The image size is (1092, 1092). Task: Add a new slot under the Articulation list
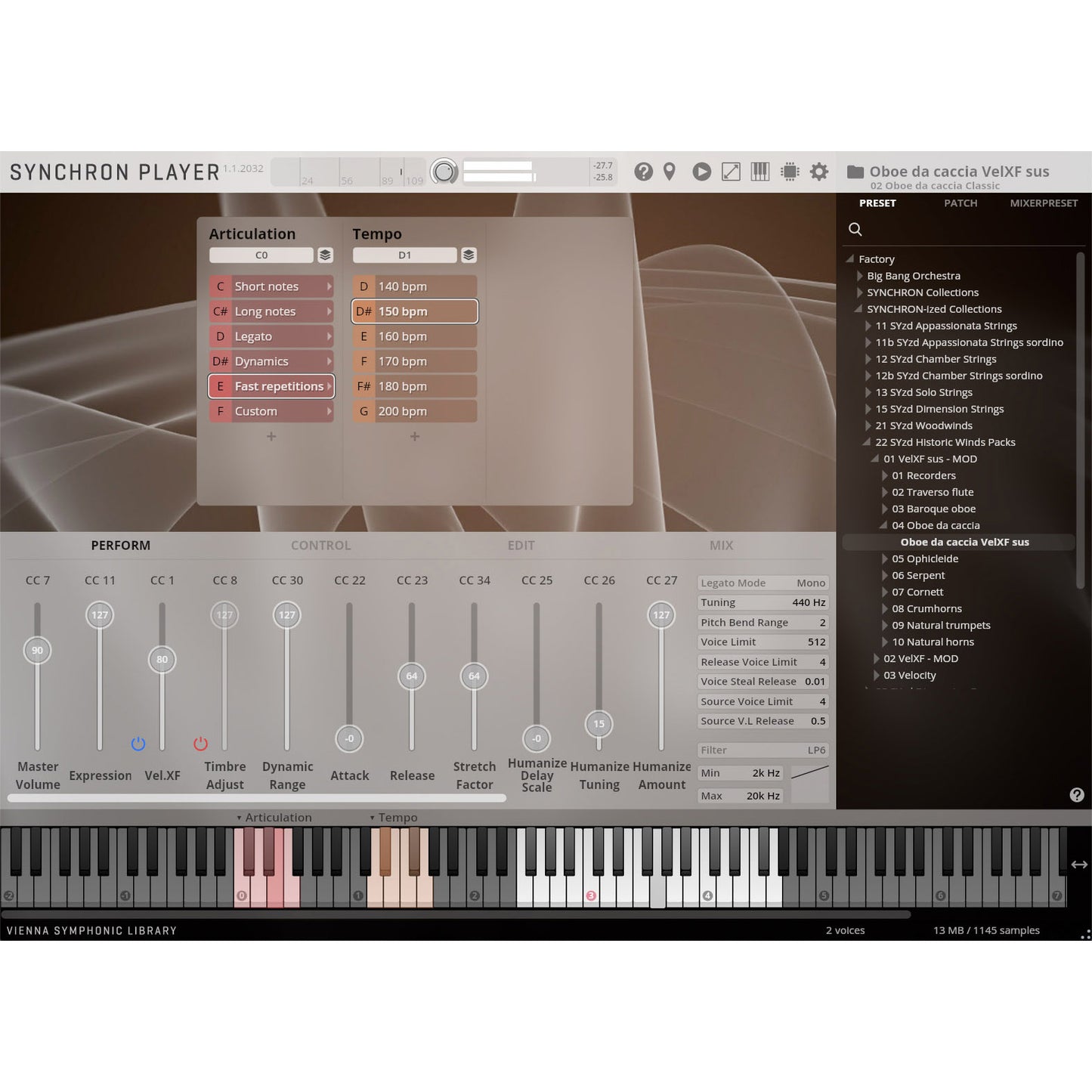pyautogui.click(x=271, y=437)
